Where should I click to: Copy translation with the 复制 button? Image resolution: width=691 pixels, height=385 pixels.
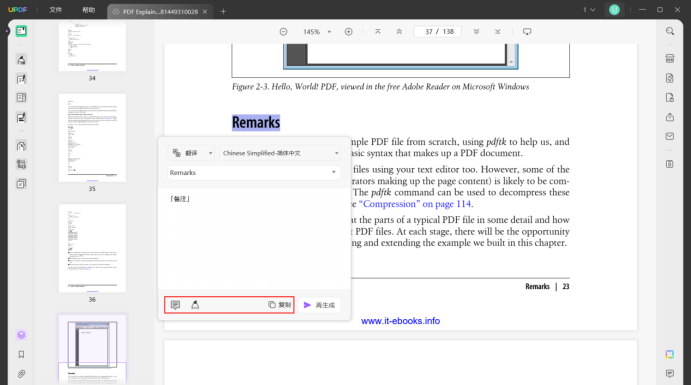(280, 305)
